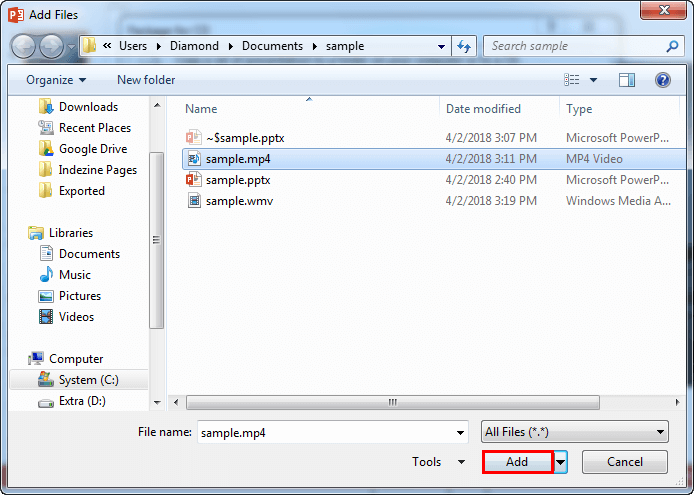Open the view options dropdown arrow
The height and width of the screenshot is (495, 694).
coord(594,80)
